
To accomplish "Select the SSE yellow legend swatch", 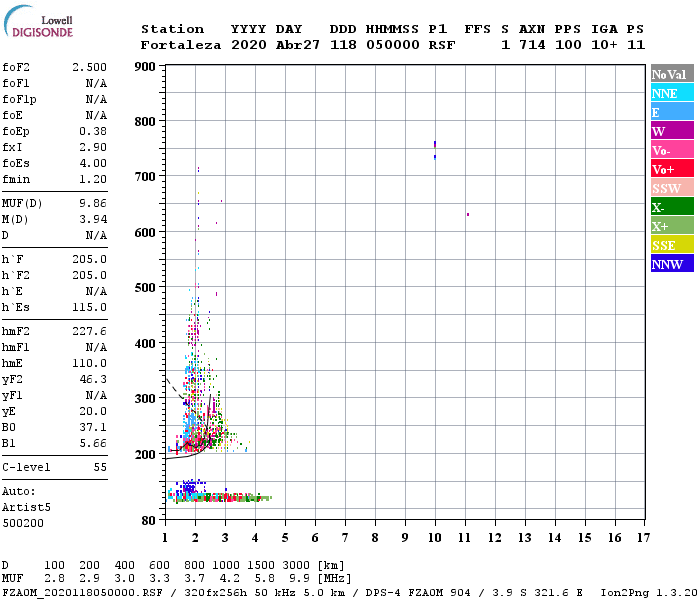I will [672, 245].
